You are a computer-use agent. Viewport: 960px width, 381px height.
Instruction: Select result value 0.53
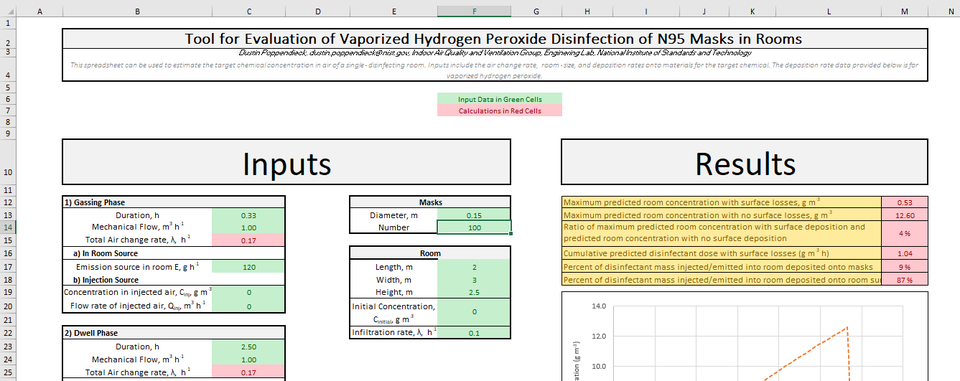click(904, 202)
